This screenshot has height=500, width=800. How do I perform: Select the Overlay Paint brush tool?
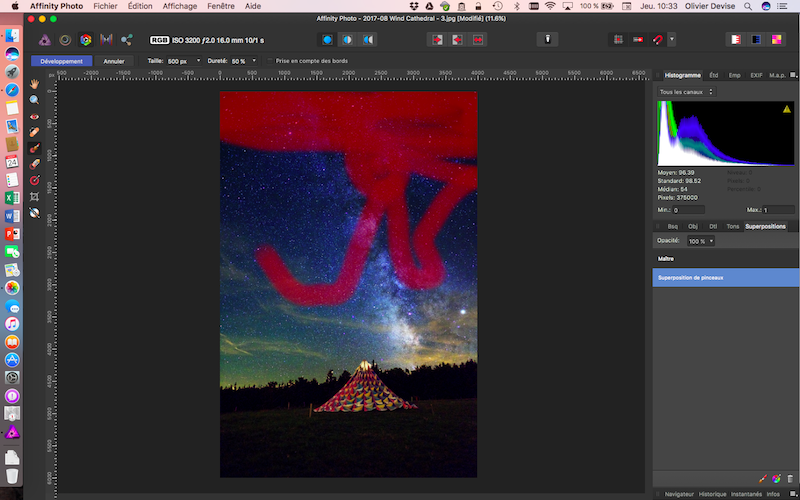(34, 148)
